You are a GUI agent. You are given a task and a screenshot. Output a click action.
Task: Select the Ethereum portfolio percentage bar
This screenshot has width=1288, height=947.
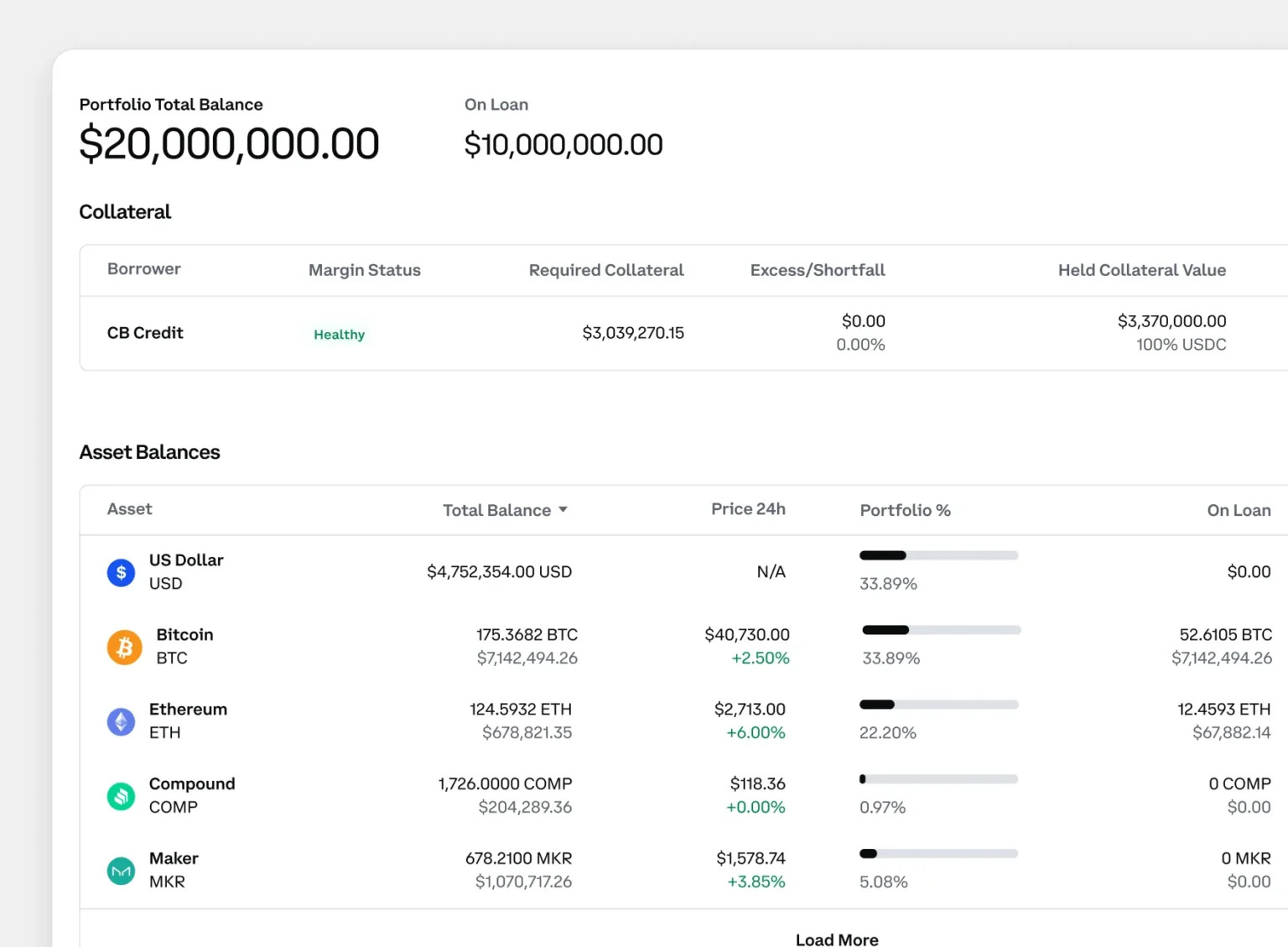938,705
